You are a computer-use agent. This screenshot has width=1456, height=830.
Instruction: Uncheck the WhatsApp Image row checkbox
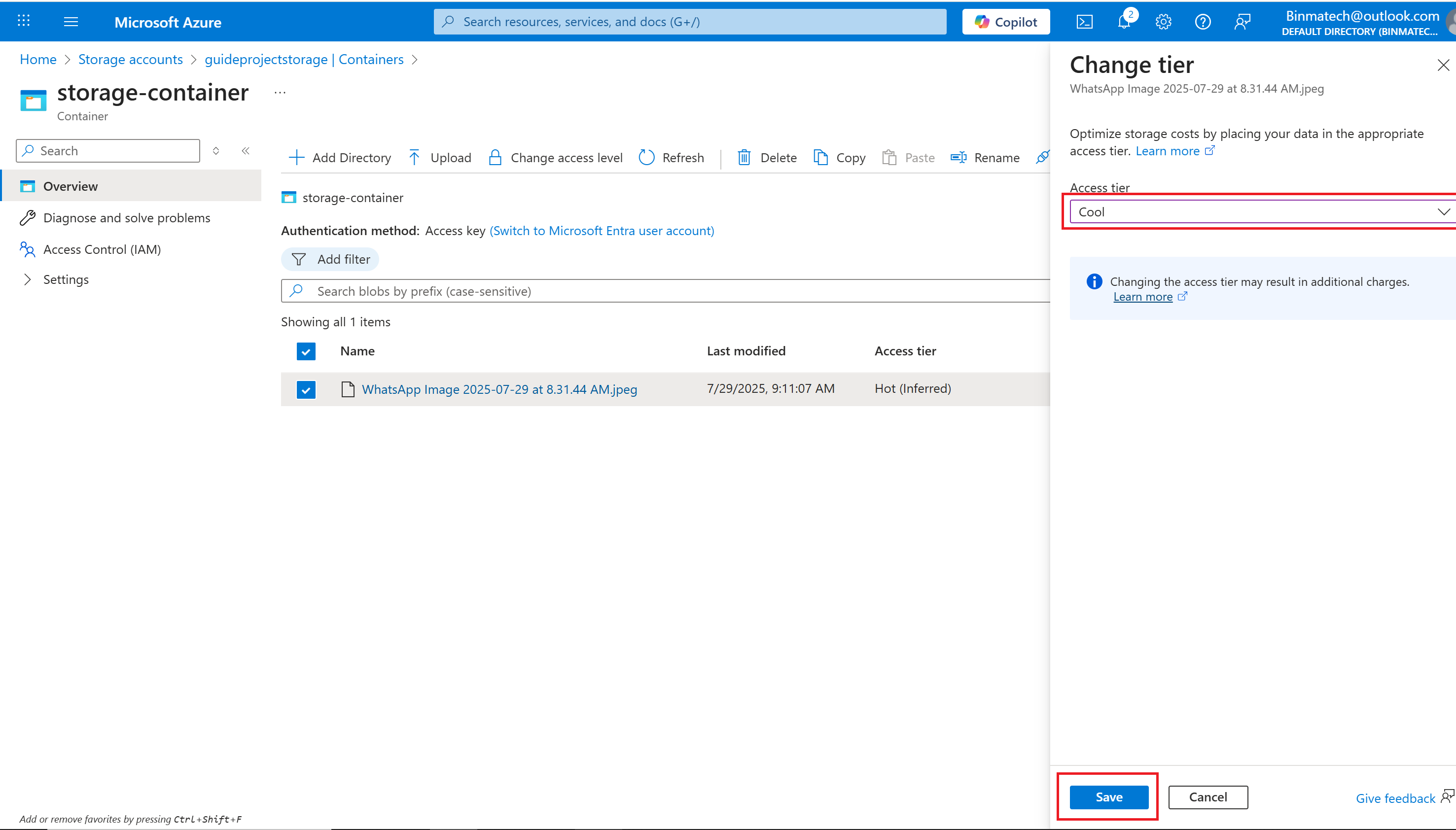(x=306, y=390)
